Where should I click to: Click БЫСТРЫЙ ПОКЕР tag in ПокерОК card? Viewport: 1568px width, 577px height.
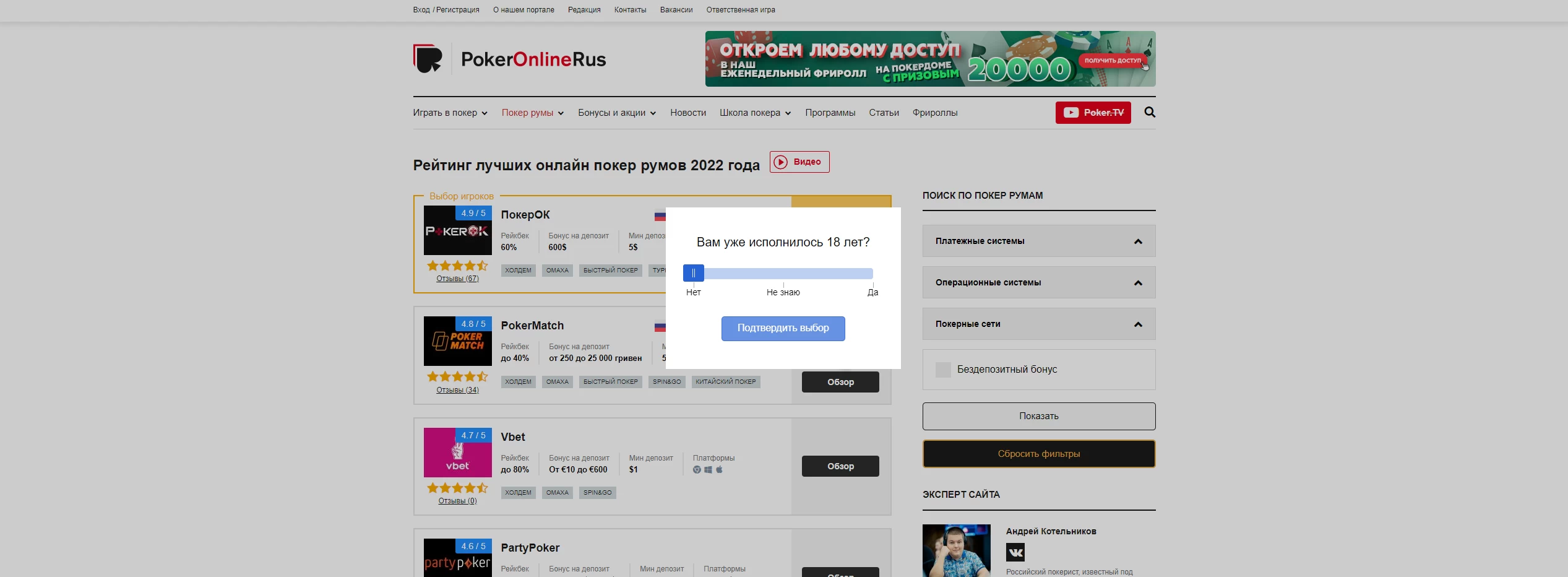point(611,271)
